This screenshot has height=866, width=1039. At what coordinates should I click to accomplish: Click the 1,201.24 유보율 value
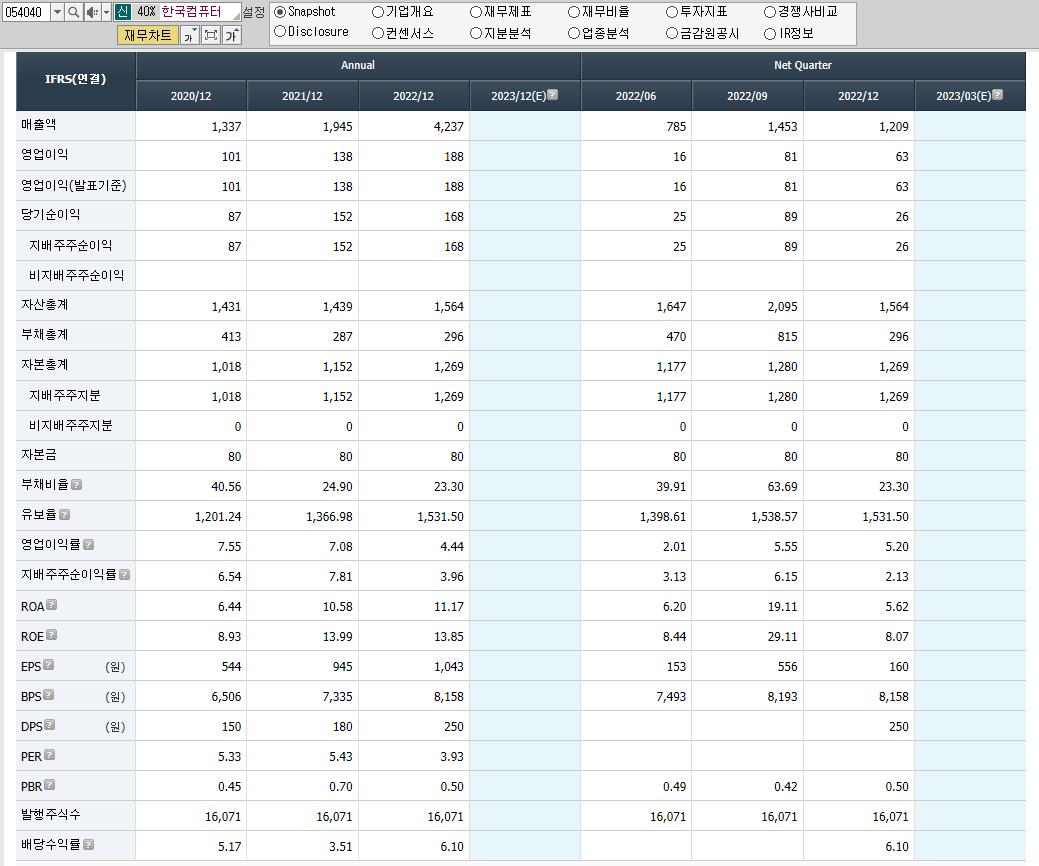(x=218, y=517)
